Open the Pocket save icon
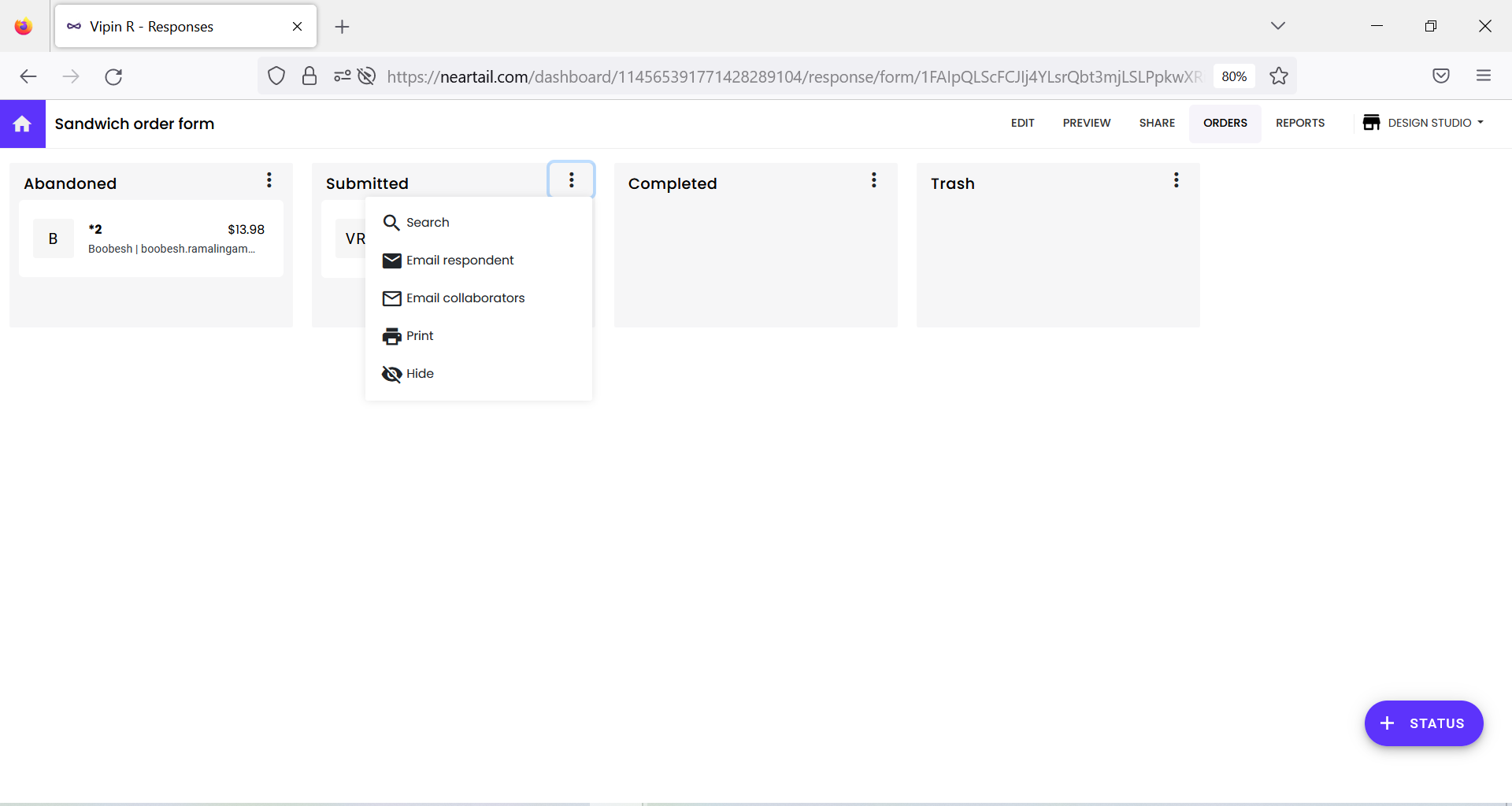This screenshot has height=806, width=1512. [x=1441, y=76]
